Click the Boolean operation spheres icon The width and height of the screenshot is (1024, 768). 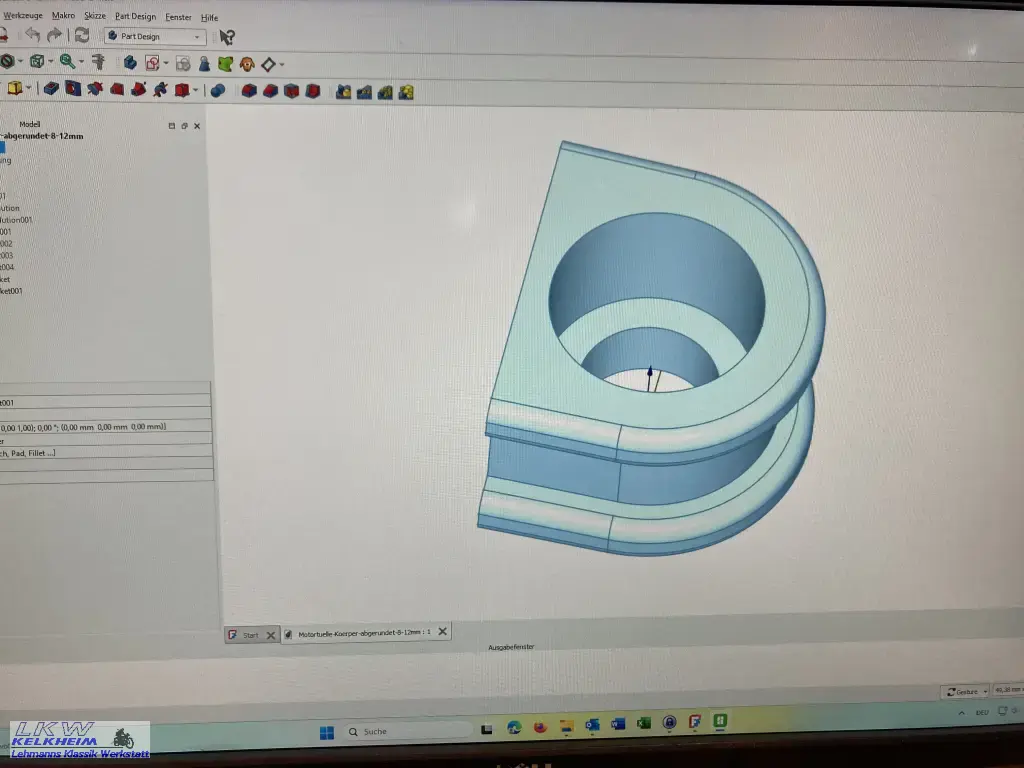point(217,91)
